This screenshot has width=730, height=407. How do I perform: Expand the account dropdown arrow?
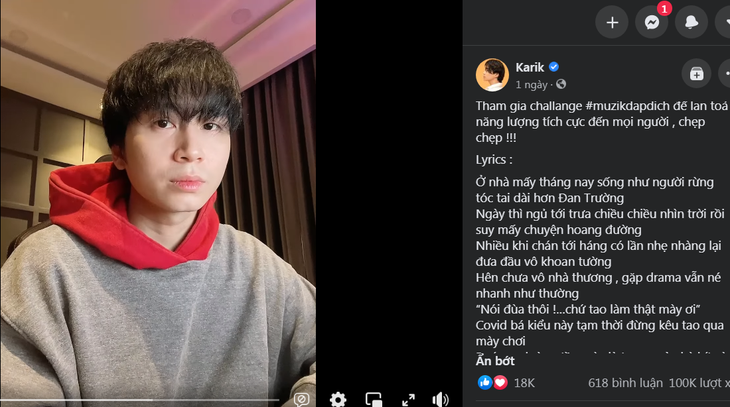pos(724,22)
